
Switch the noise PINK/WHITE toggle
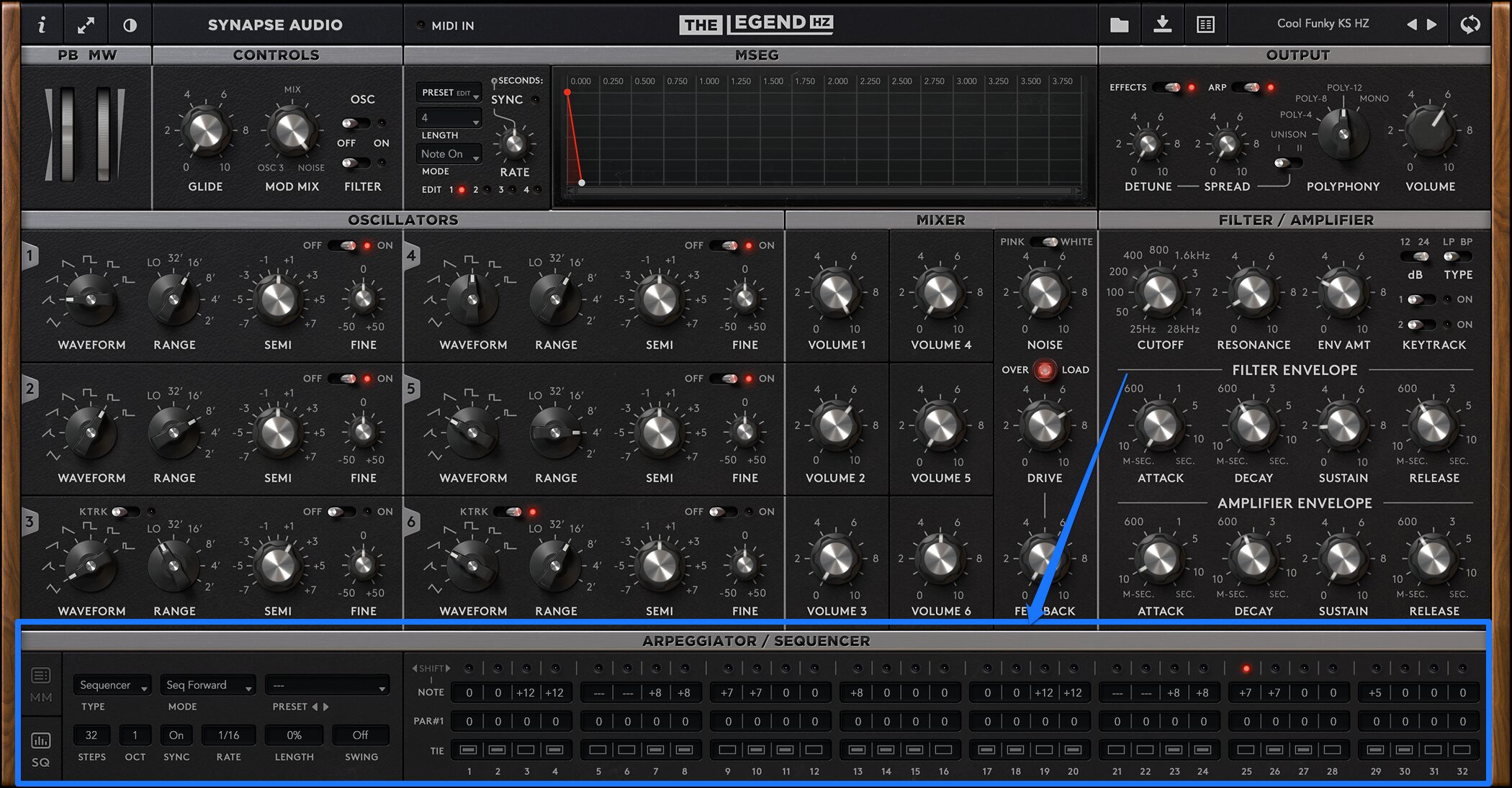coord(1044,242)
